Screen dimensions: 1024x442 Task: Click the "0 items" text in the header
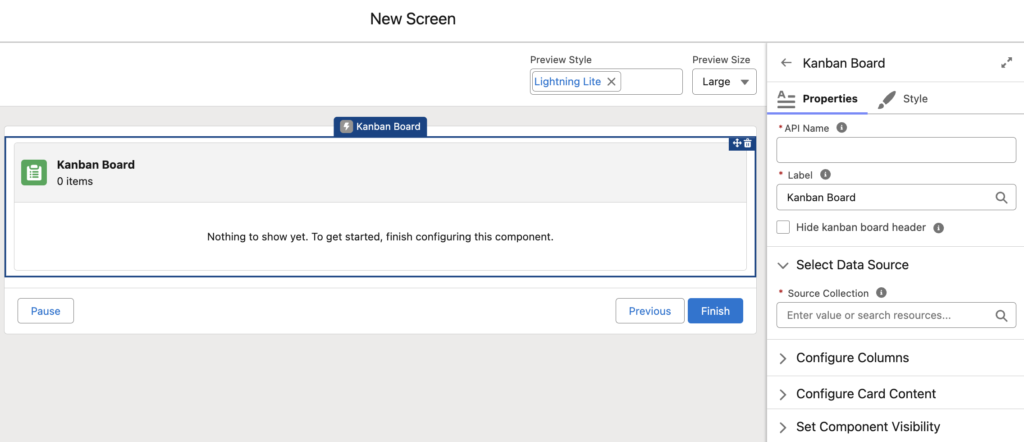click(74, 182)
